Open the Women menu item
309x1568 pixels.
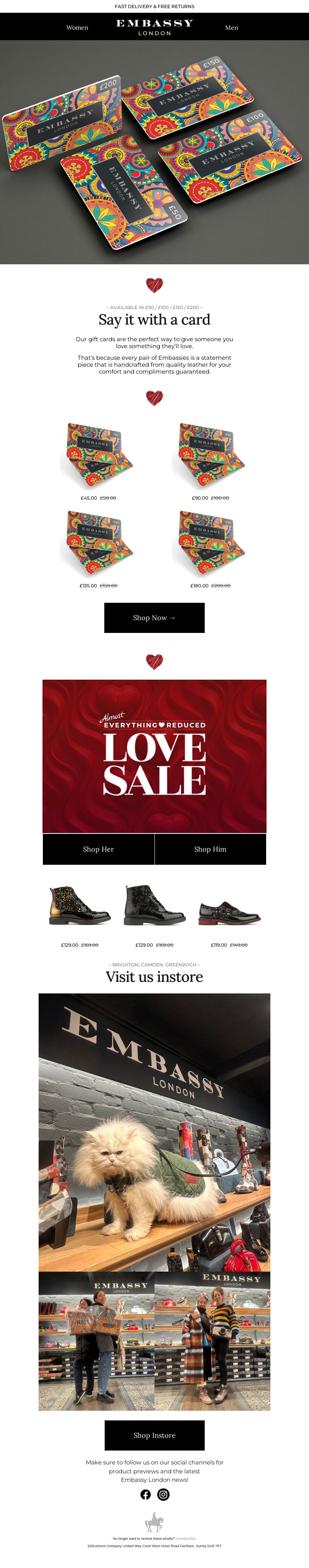[x=77, y=27]
